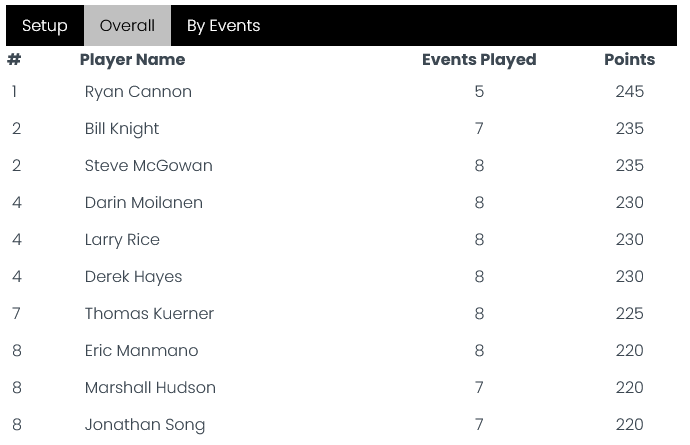The width and height of the screenshot is (690, 445).
Task: Select player Jonathan Song
Action: [x=145, y=425]
